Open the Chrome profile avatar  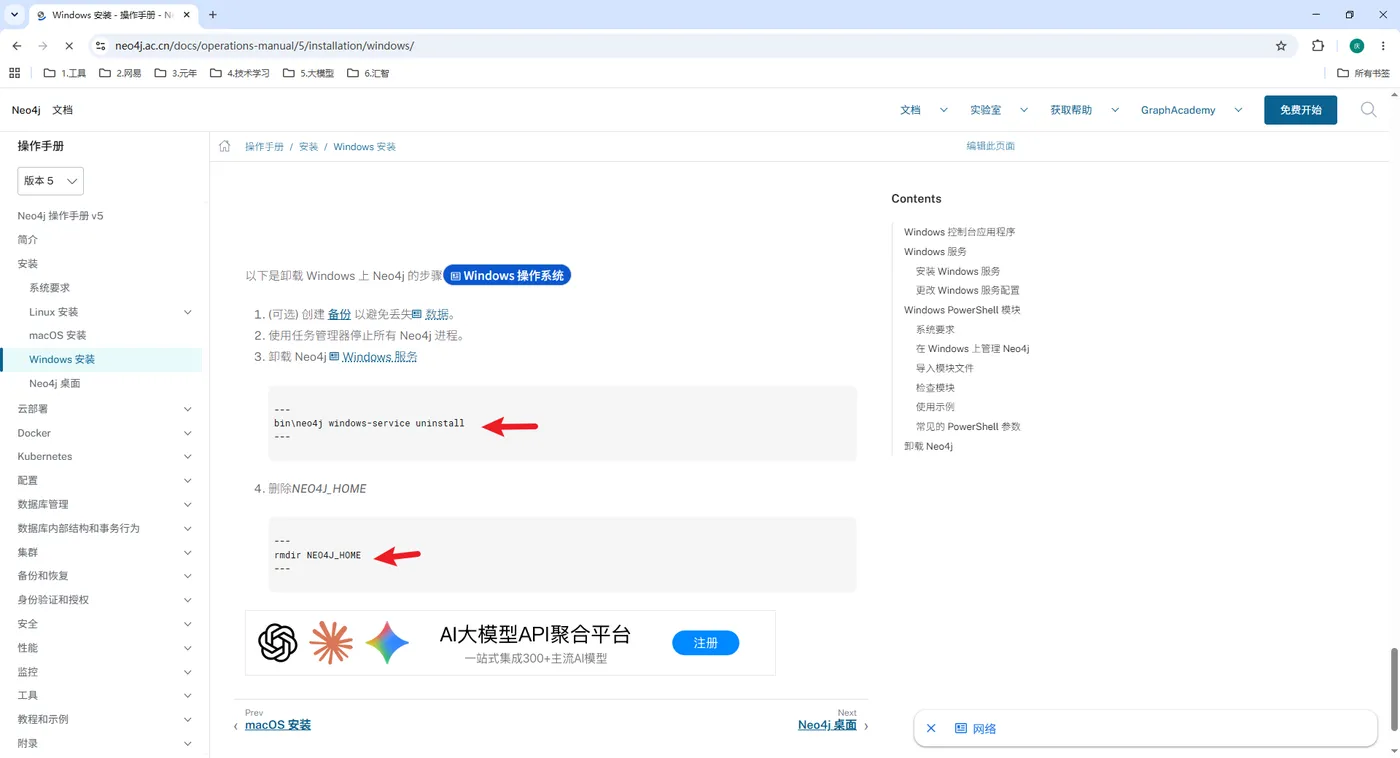coord(1357,46)
